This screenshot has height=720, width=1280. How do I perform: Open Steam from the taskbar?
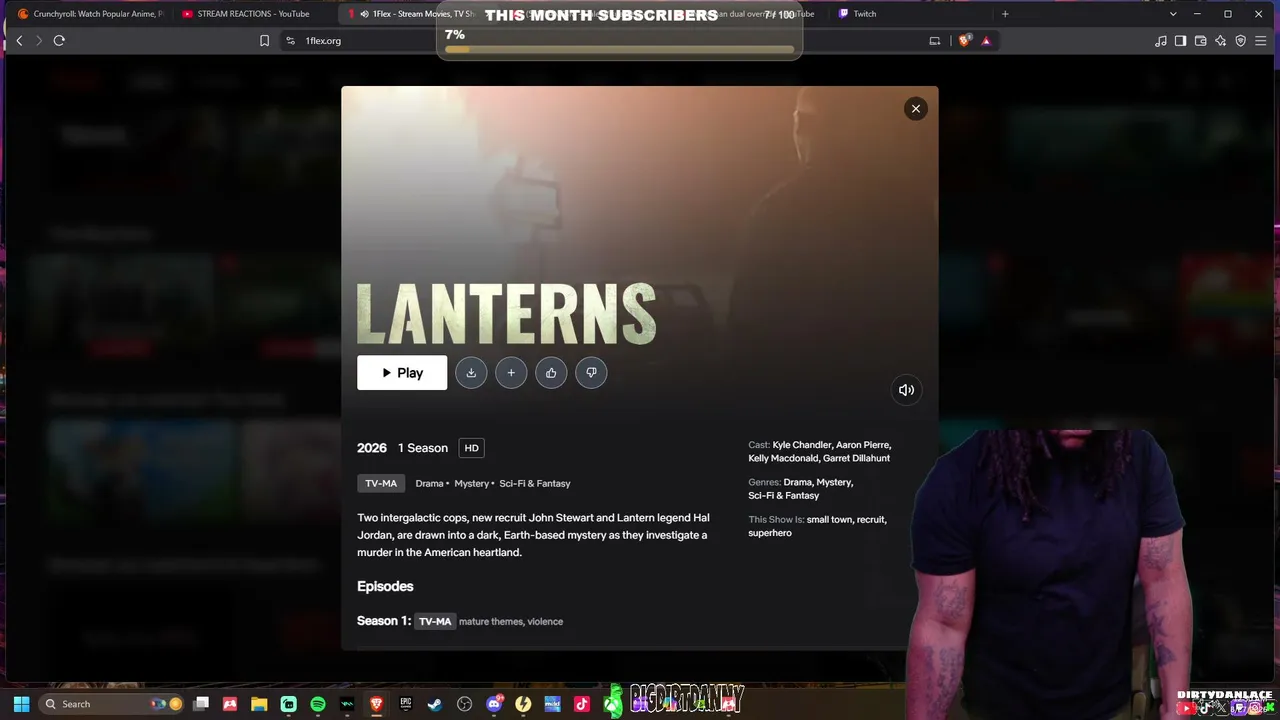click(435, 704)
